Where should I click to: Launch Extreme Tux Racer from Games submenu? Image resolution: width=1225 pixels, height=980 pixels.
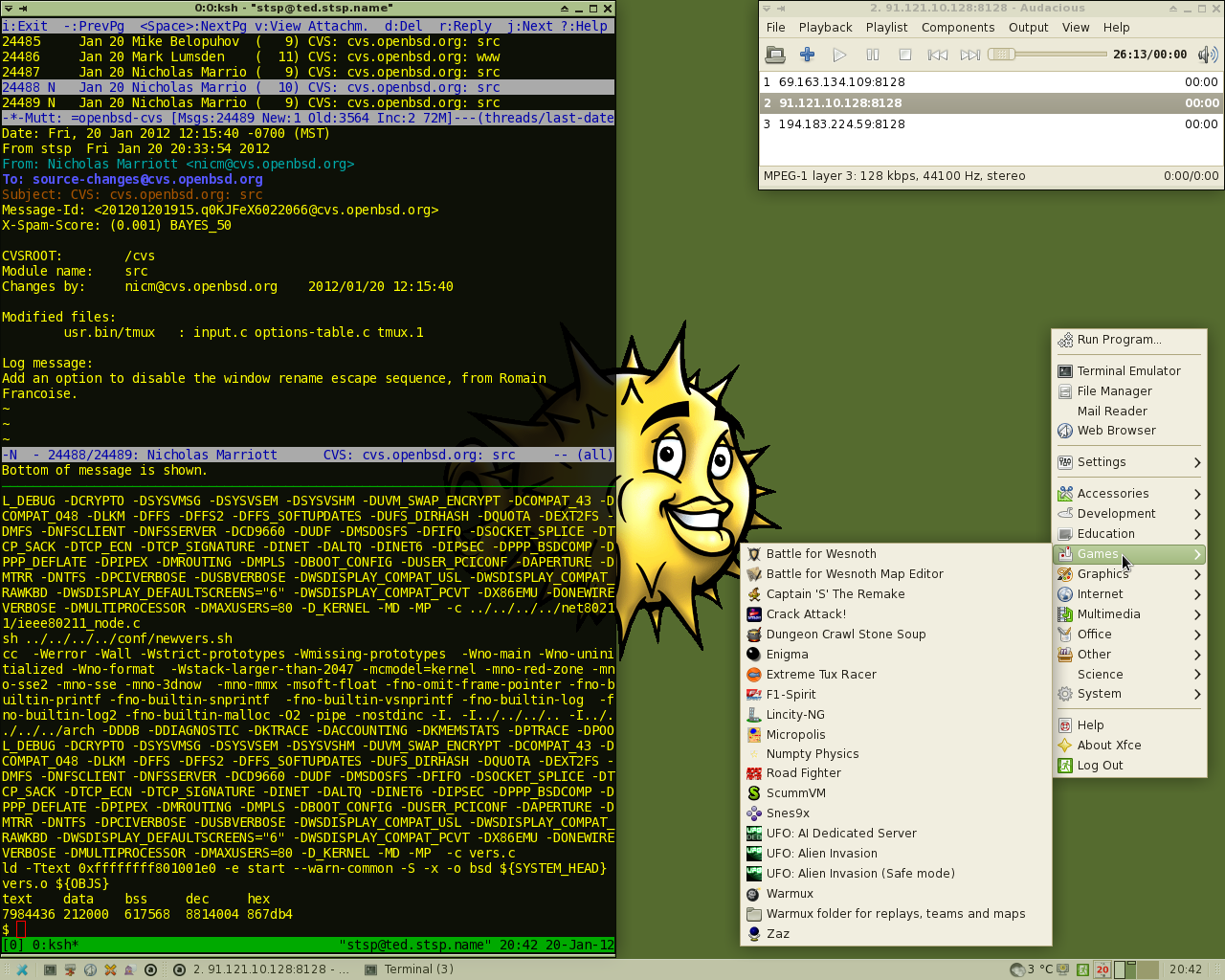click(x=820, y=675)
